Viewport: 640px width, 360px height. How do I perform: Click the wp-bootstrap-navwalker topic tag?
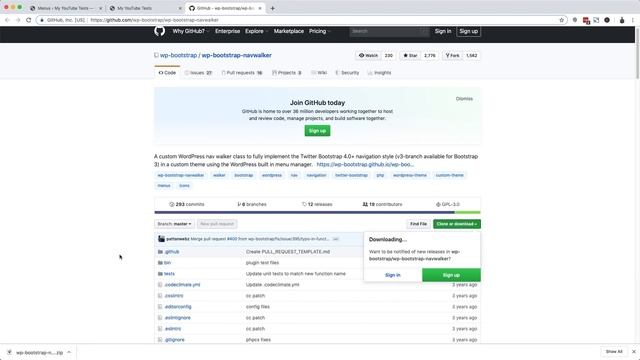coord(181,175)
